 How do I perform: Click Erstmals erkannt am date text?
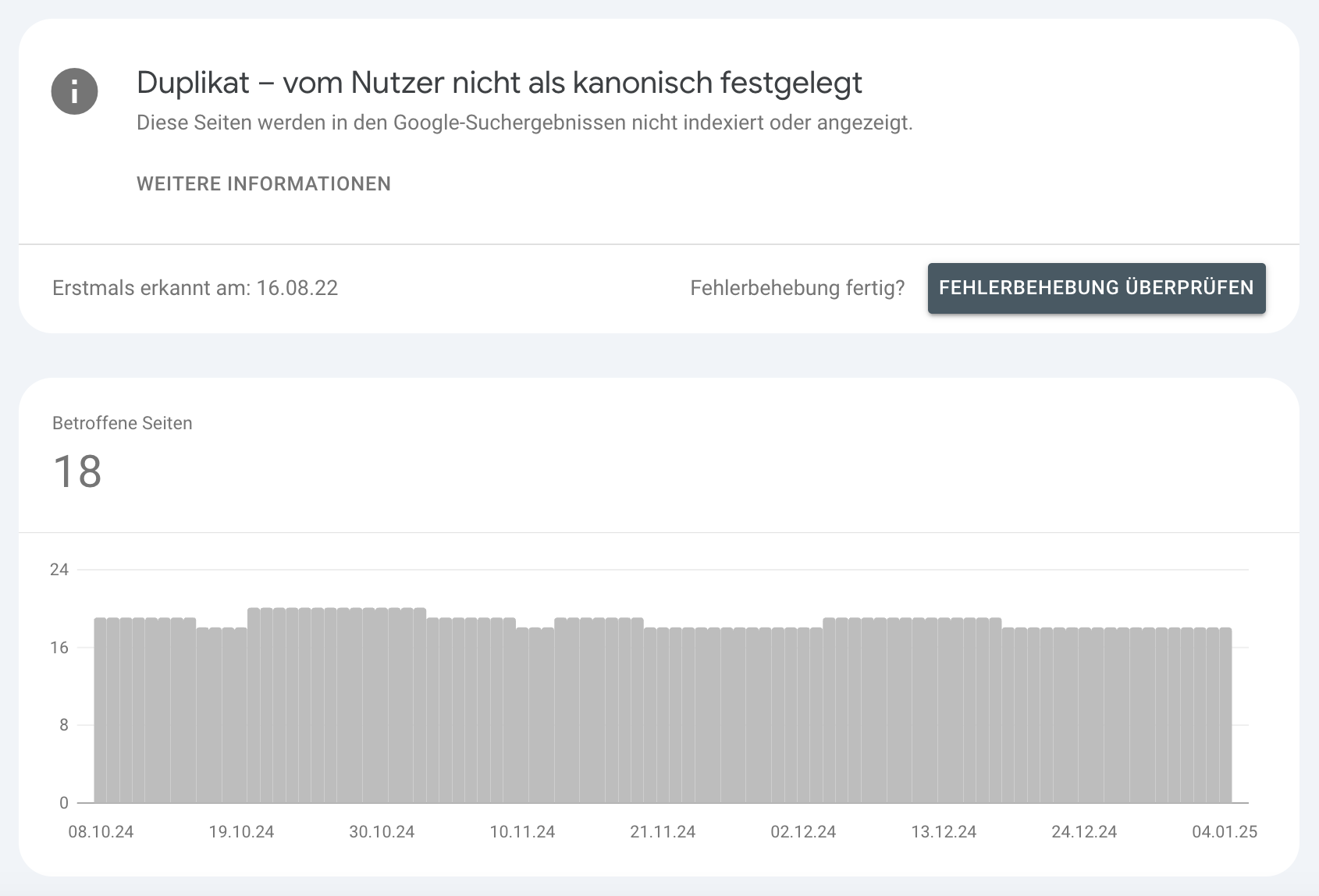tap(195, 288)
